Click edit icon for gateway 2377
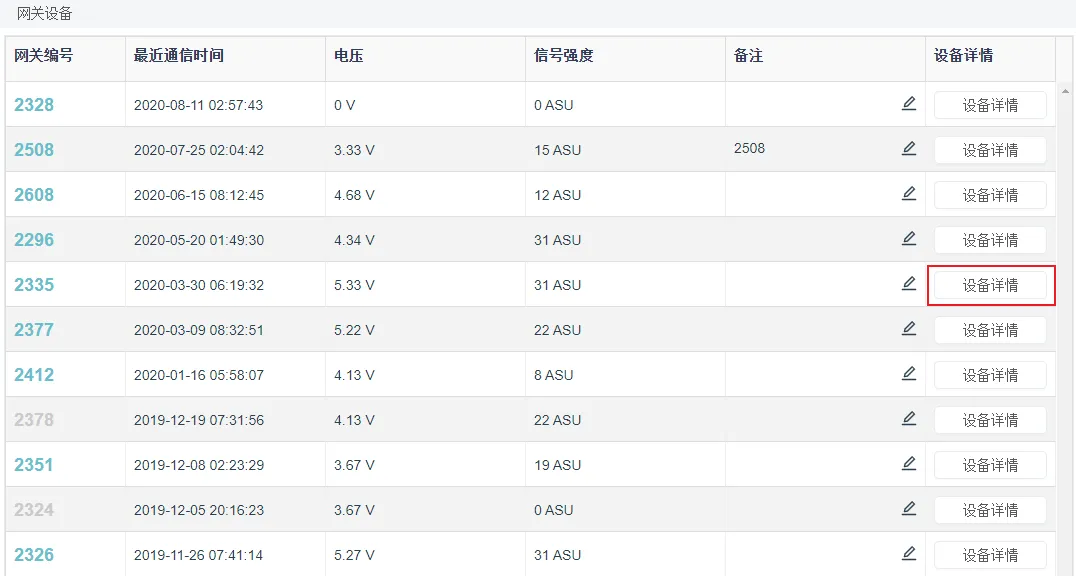Image resolution: width=1076 pixels, height=576 pixels. point(909,328)
